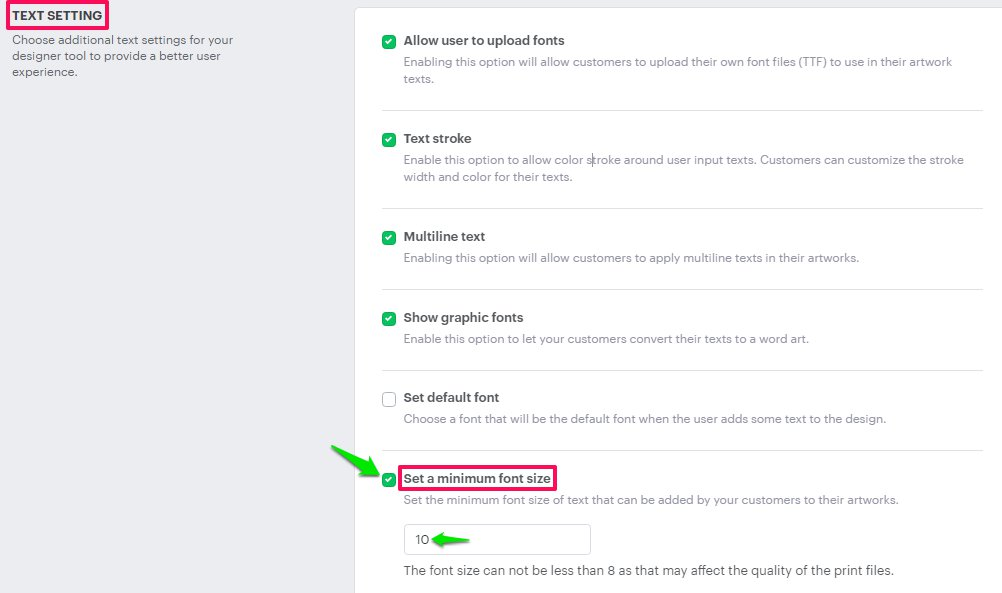
Task: Click the TEXT SETTING section heading
Action: (57, 16)
